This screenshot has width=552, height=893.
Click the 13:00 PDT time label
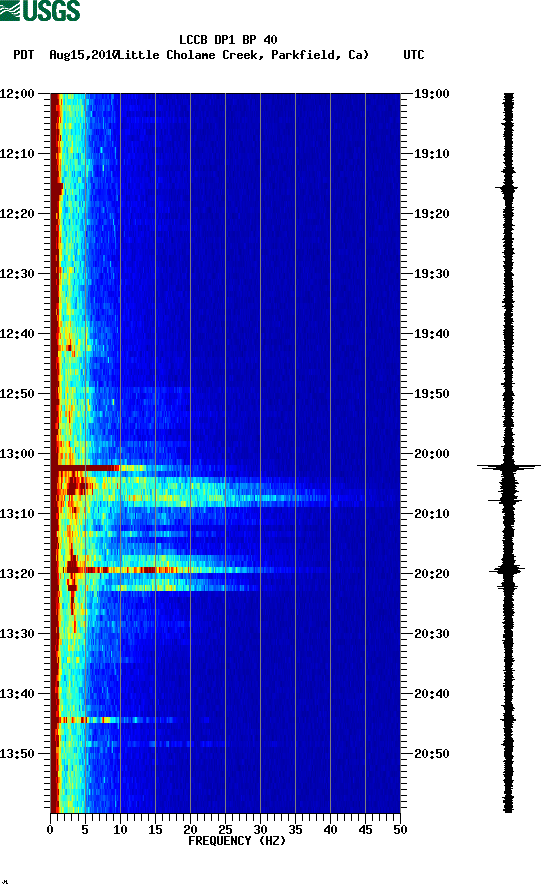[18, 453]
